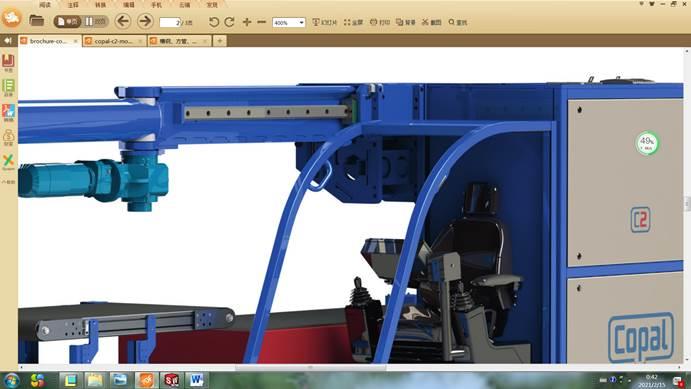691x389 pixels.
Task: Open the green outline list panel
Action: (8, 88)
